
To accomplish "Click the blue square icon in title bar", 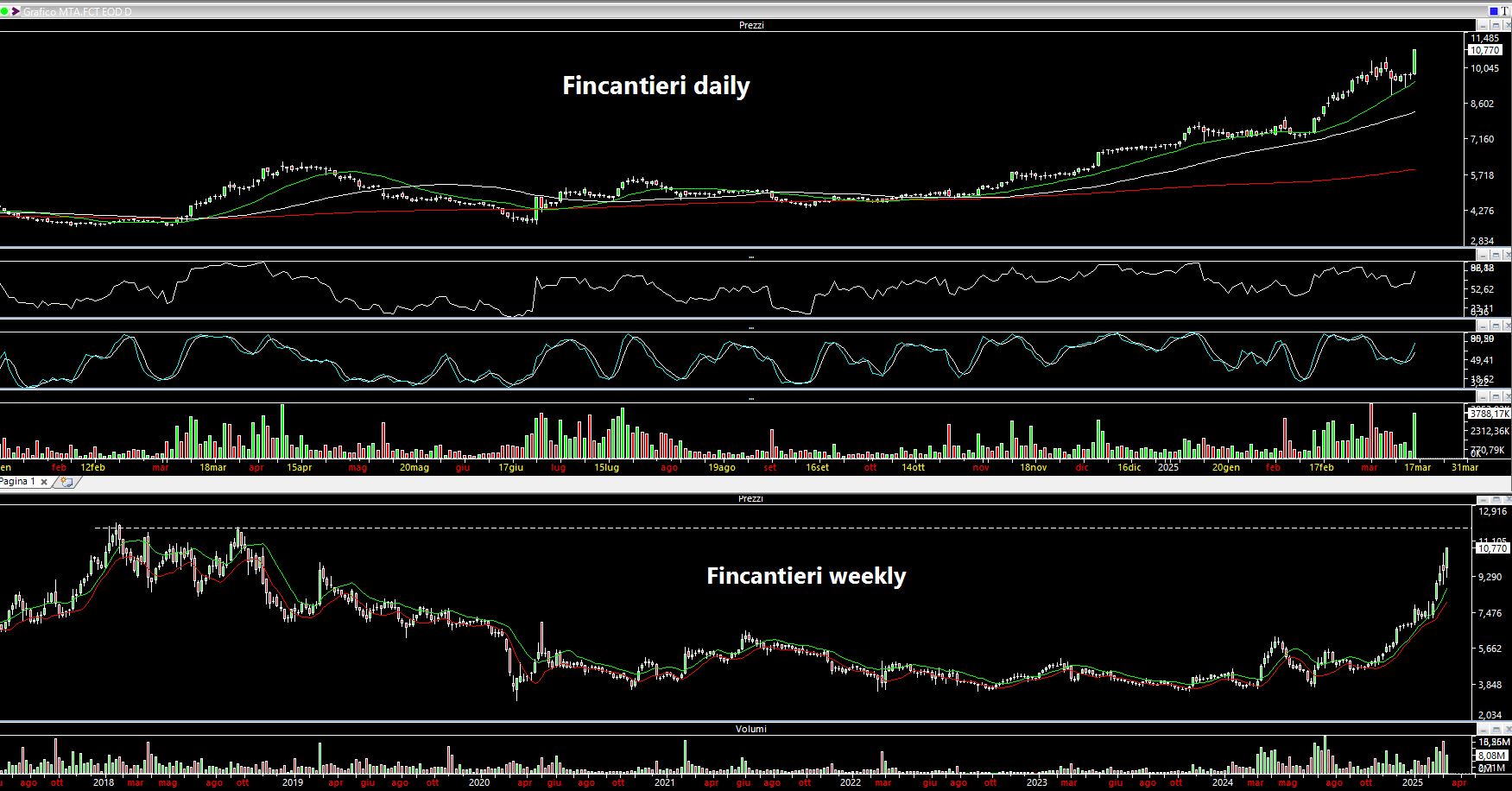I will (x=1494, y=11).
